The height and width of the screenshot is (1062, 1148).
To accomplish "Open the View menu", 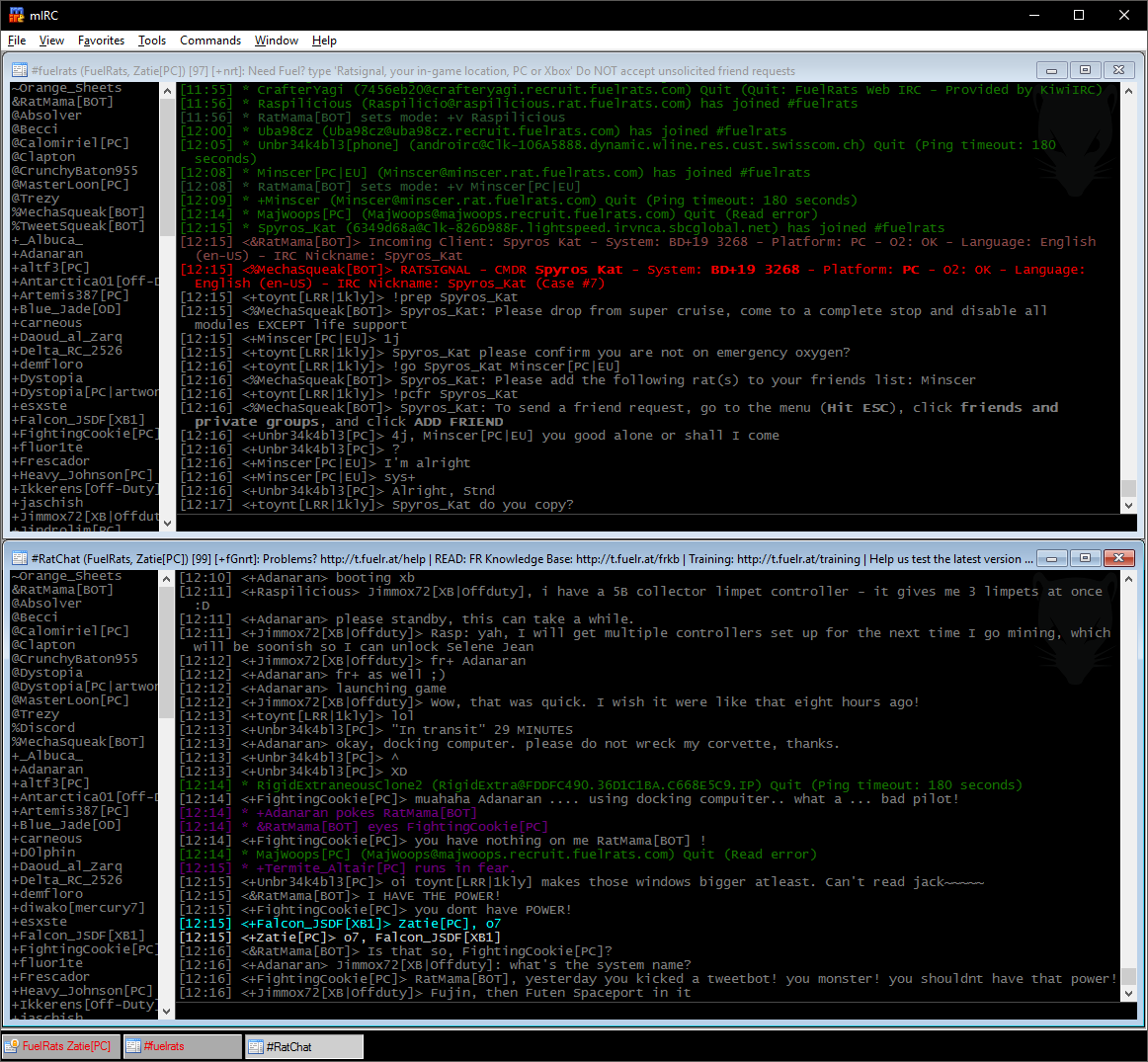I will coord(51,41).
